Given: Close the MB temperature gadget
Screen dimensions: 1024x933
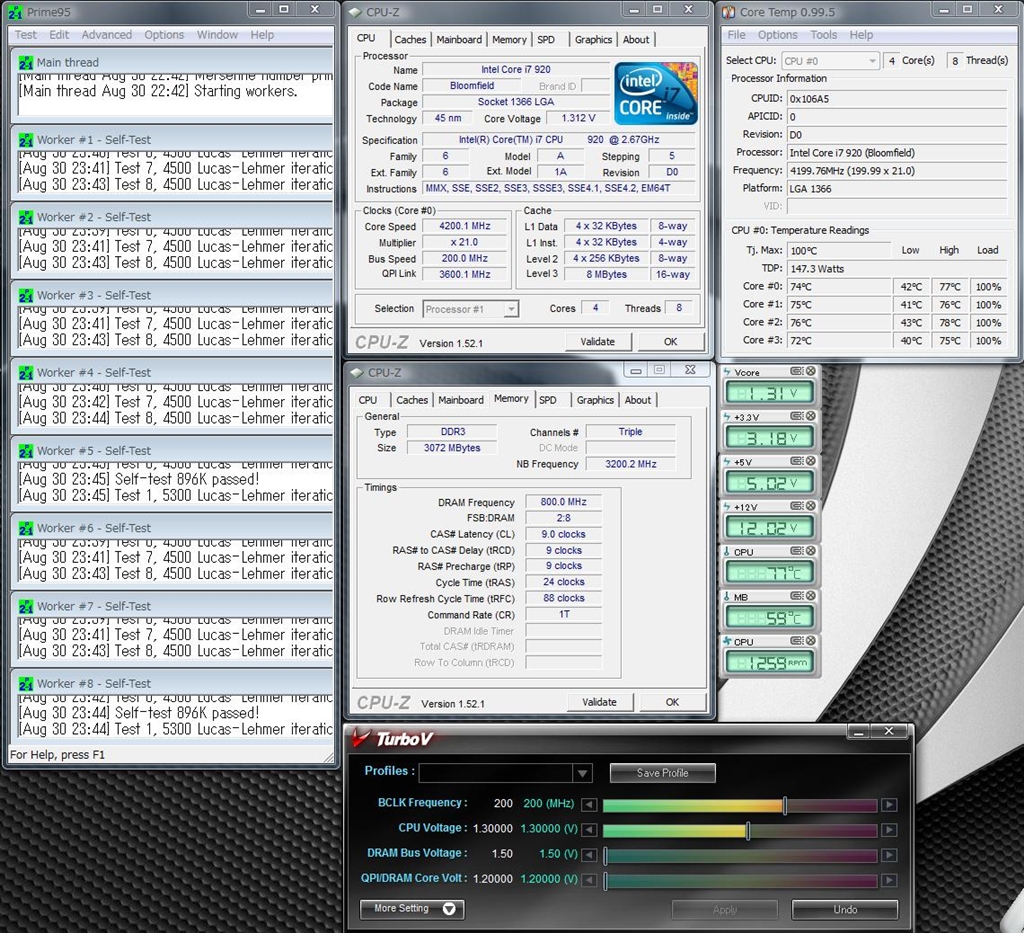Looking at the screenshot, I should coord(810,597).
